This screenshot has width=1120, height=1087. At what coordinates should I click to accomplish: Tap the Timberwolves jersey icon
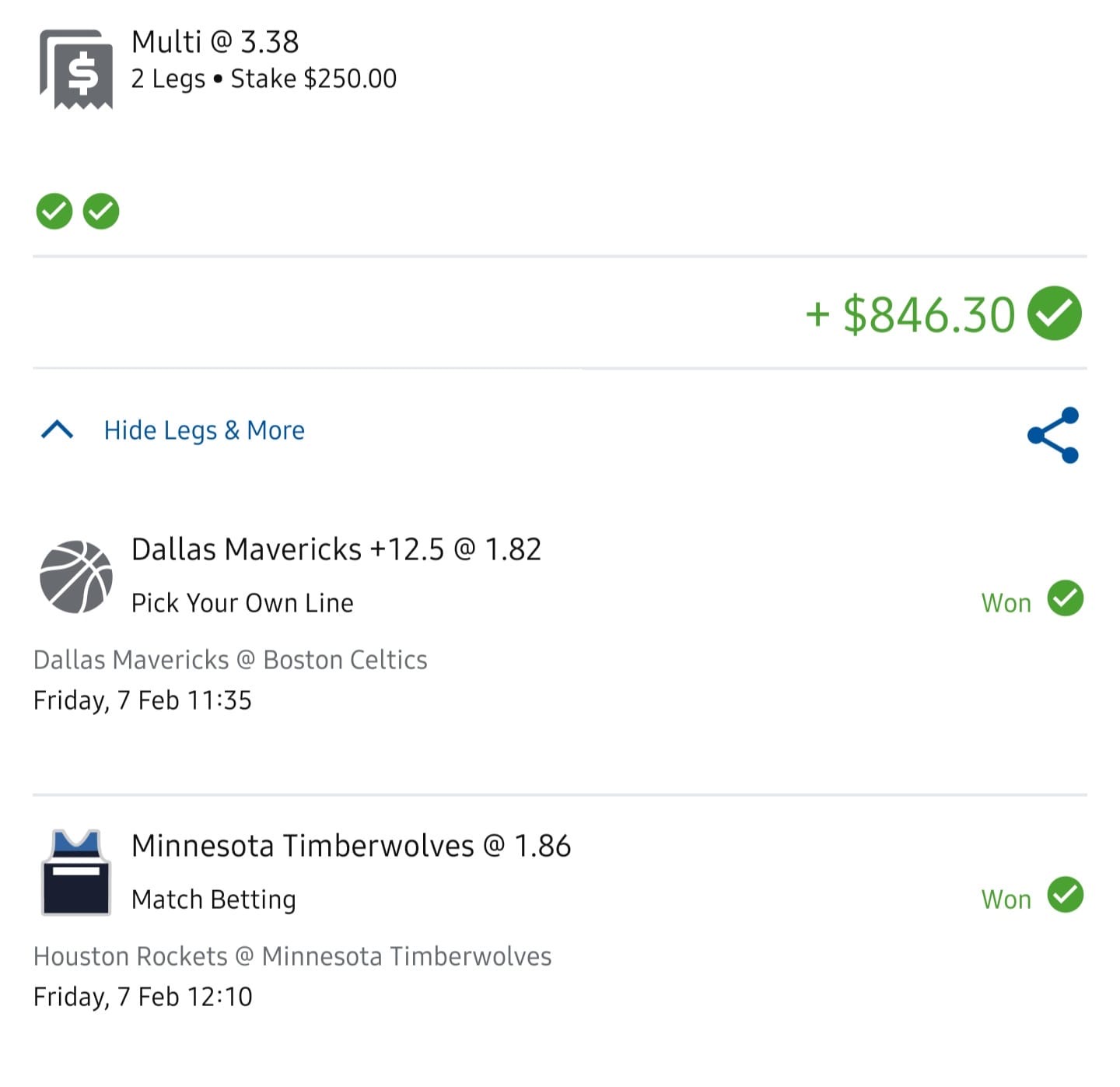tap(76, 872)
